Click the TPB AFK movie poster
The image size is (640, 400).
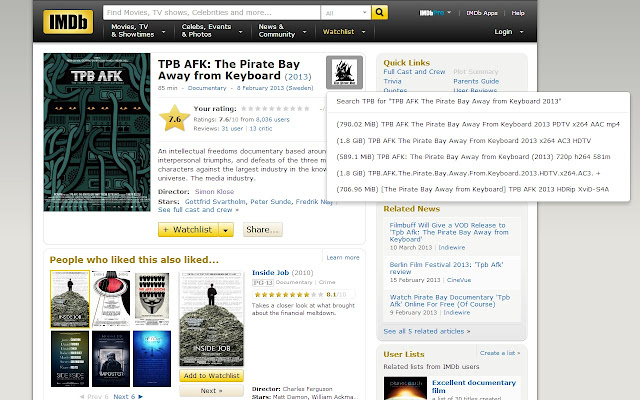[x=97, y=132]
